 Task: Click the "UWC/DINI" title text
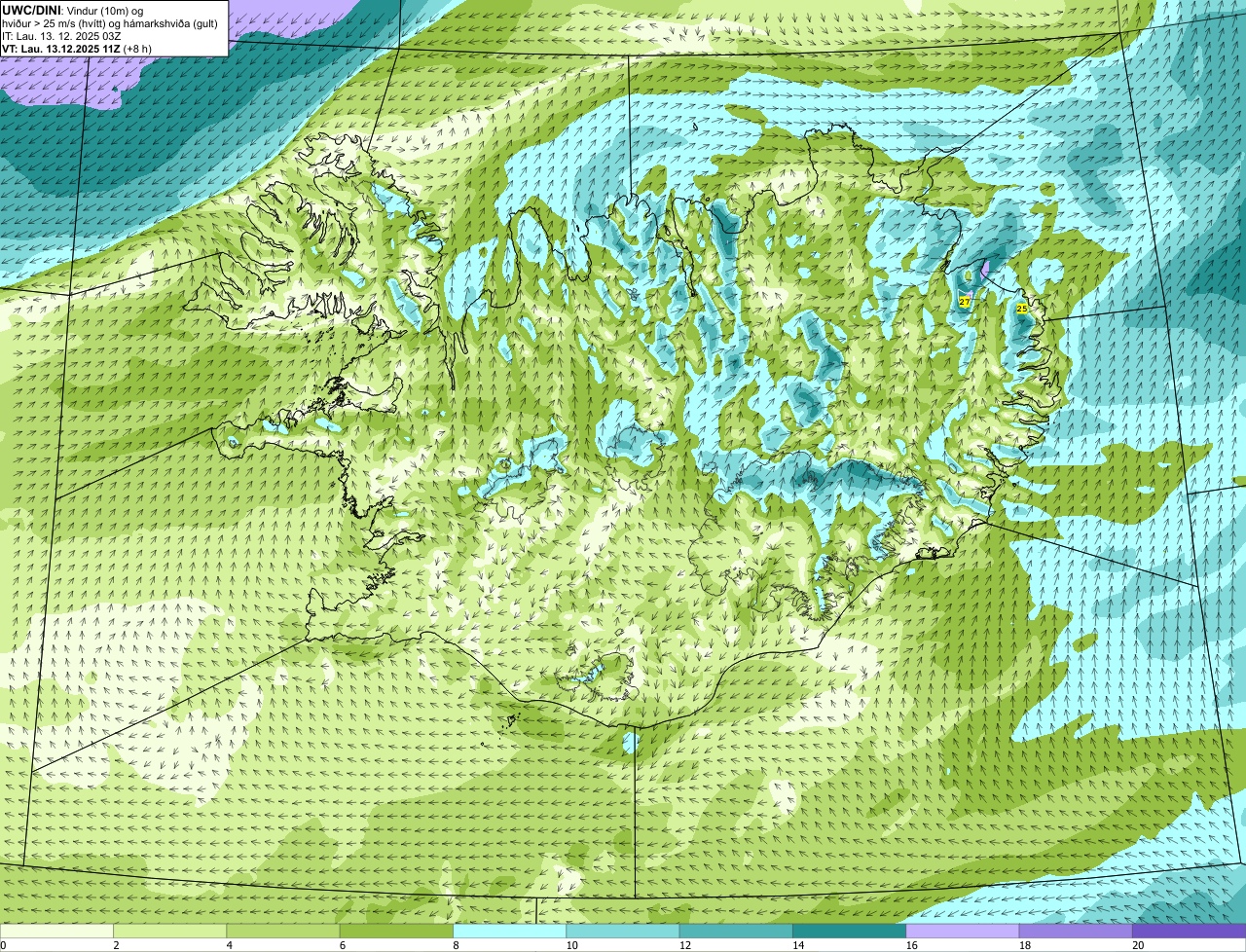(x=31, y=10)
